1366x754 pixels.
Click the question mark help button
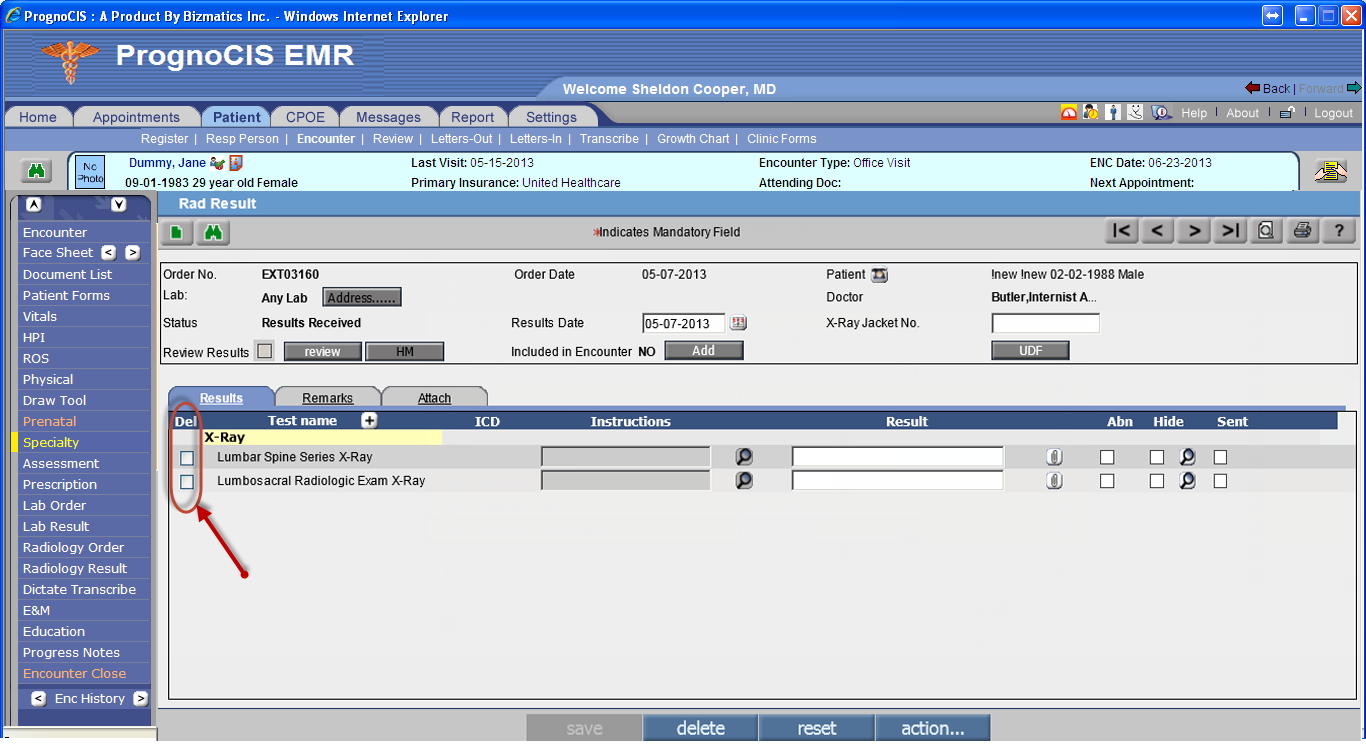click(x=1339, y=231)
